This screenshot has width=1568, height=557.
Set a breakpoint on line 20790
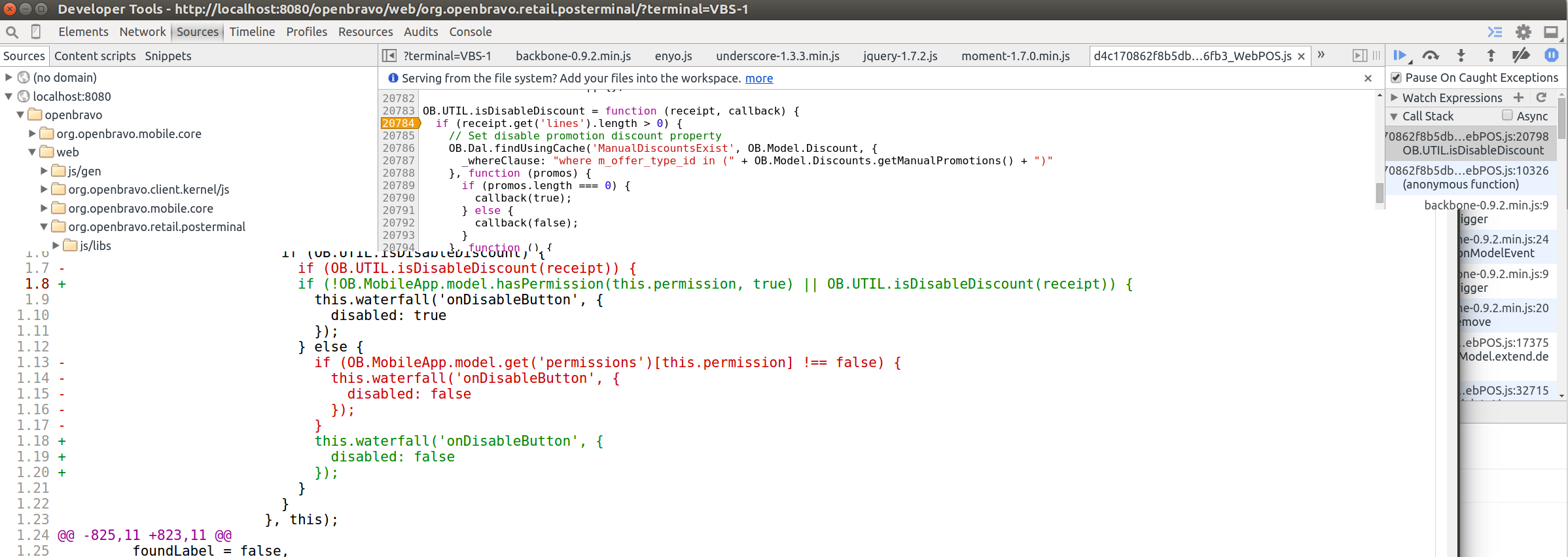(399, 198)
